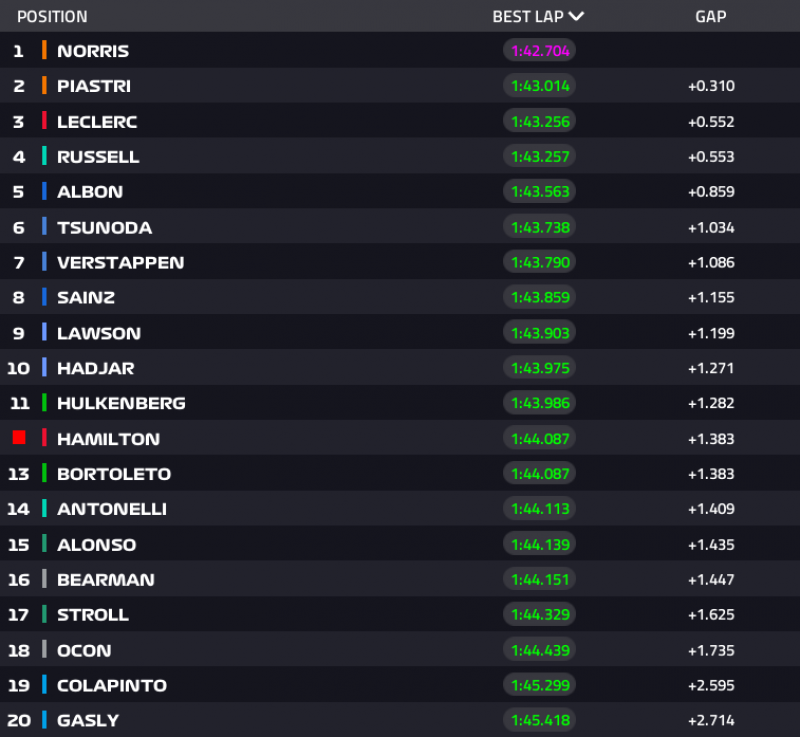The image size is (800, 737).
Task: Click Hulkenberg's green team color bar
Action: 44,403
